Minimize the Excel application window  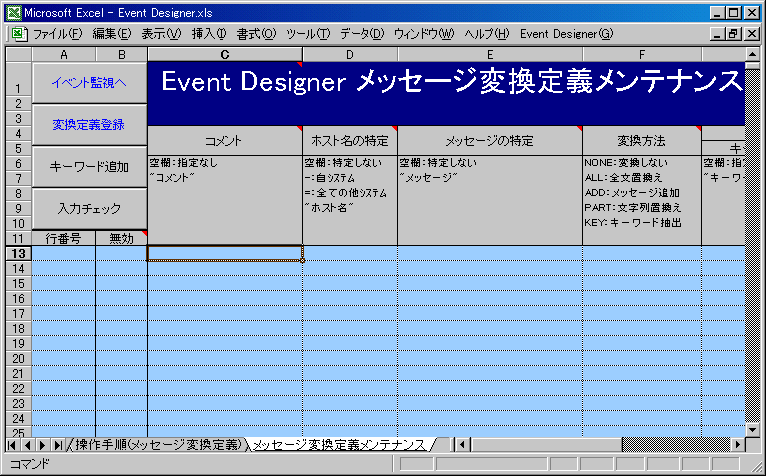(x=717, y=13)
